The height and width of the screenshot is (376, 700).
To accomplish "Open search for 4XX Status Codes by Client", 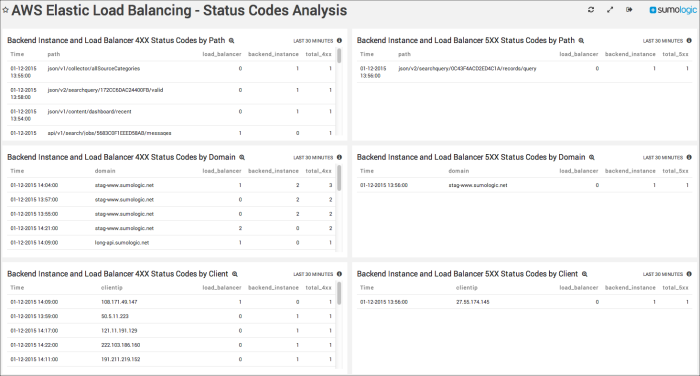I will pyautogui.click(x=235, y=274).
